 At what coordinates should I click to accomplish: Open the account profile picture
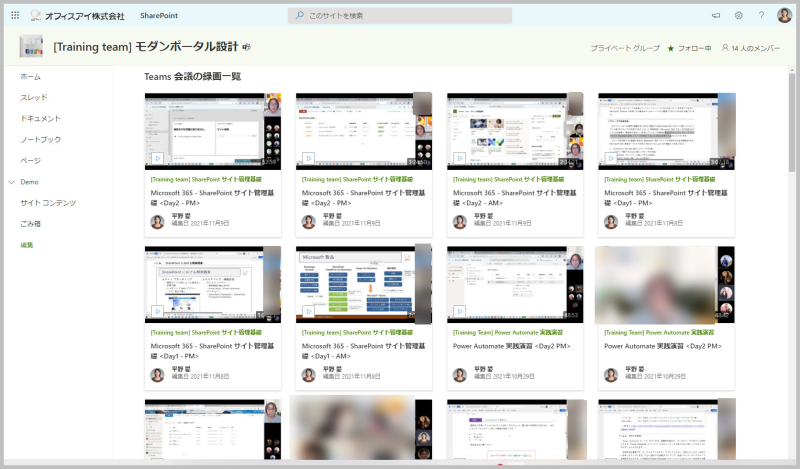pos(784,15)
